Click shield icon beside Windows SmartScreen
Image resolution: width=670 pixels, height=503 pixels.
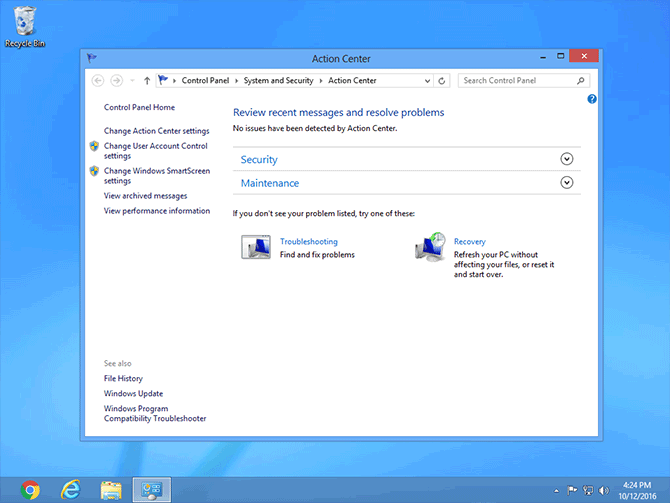pyautogui.click(x=94, y=171)
